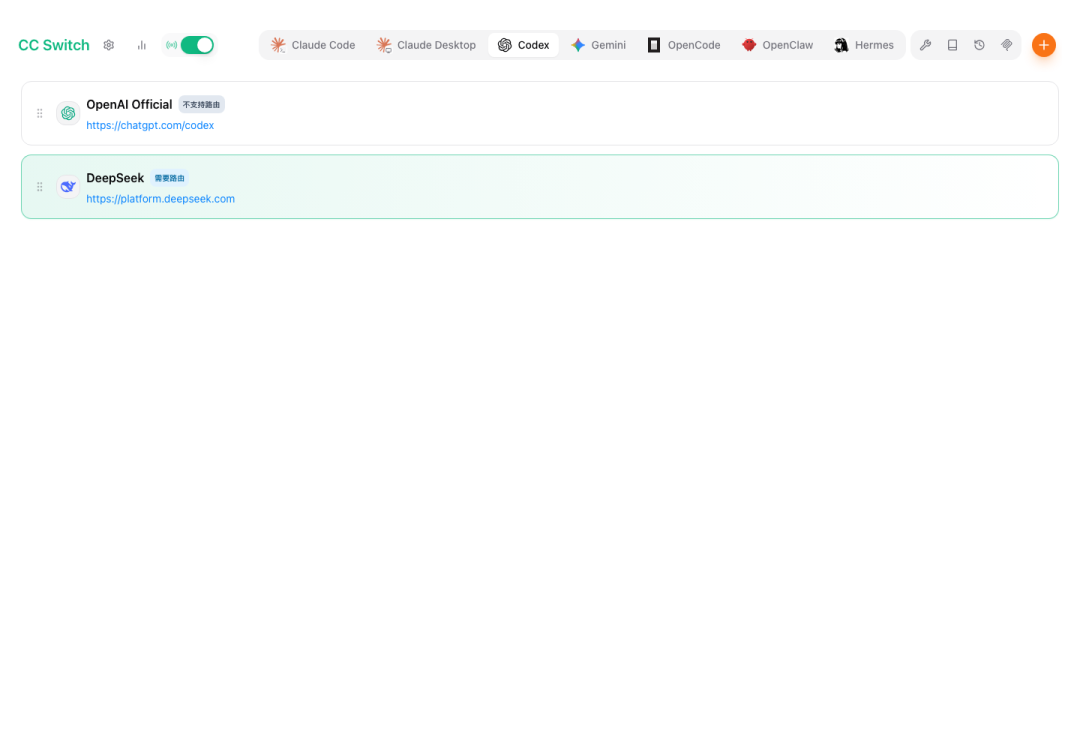Click the orange plus add provider button
This screenshot has width=1080, height=750.
click(1044, 45)
